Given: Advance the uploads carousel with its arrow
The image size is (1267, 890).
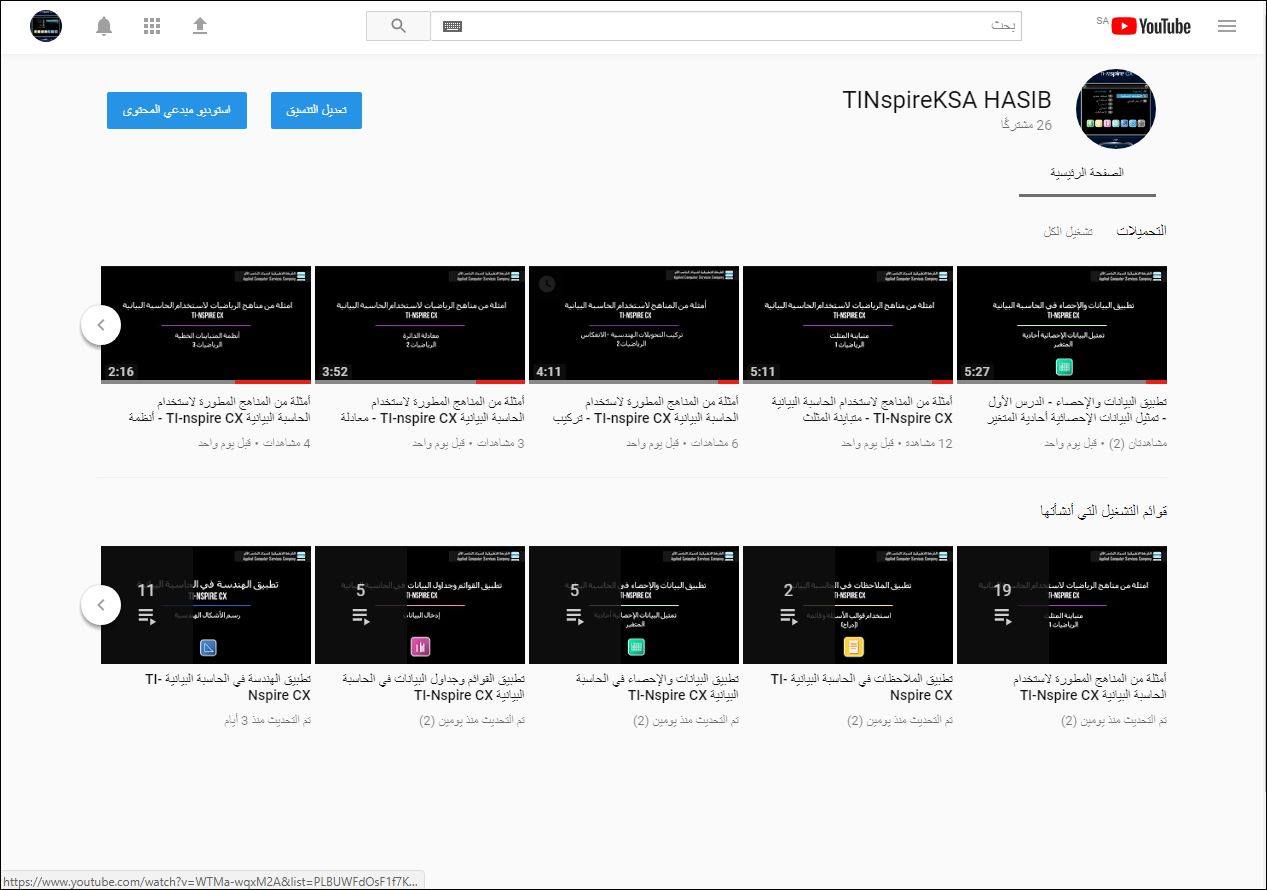Looking at the screenshot, I should point(101,325).
